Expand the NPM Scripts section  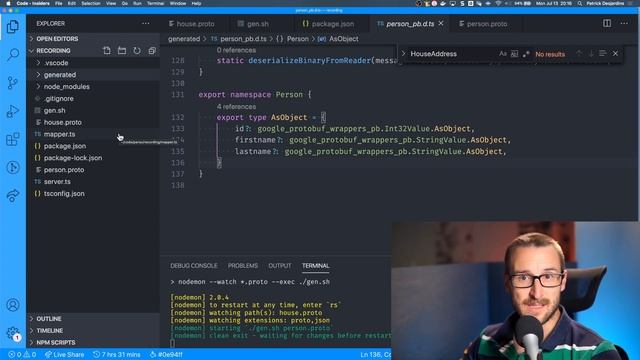click(93, 342)
